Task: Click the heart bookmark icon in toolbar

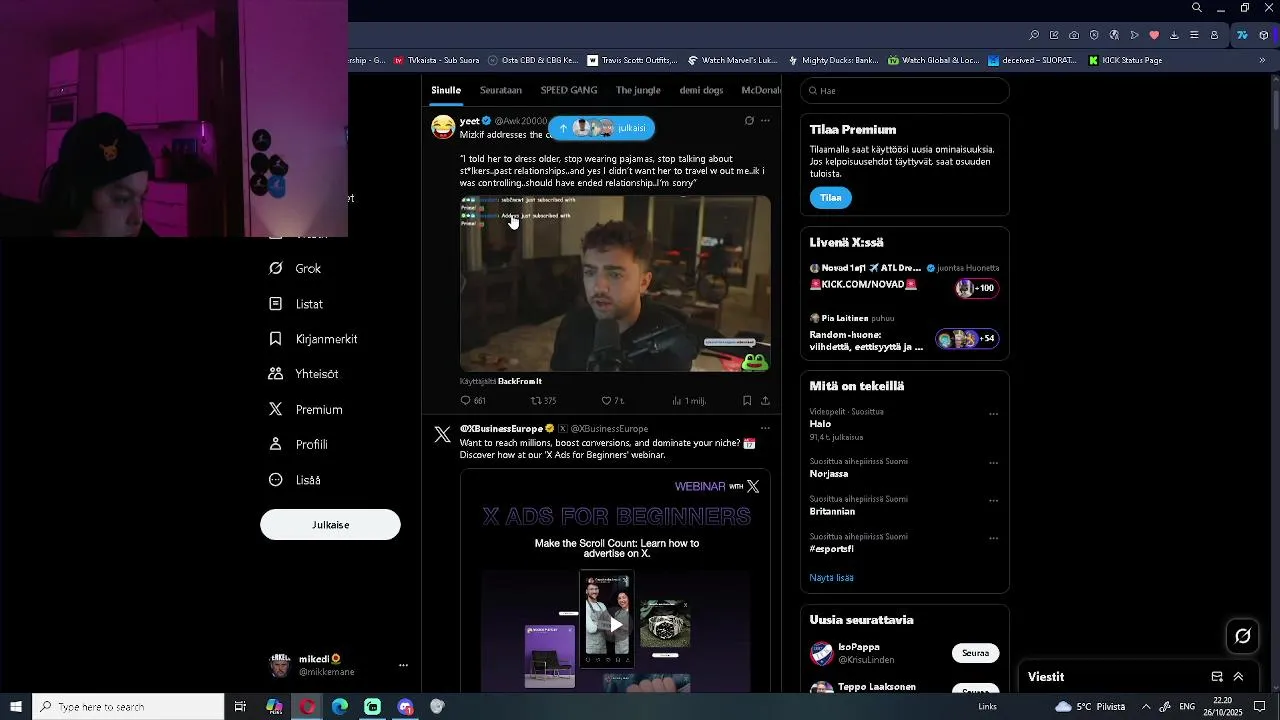Action: tap(1154, 35)
